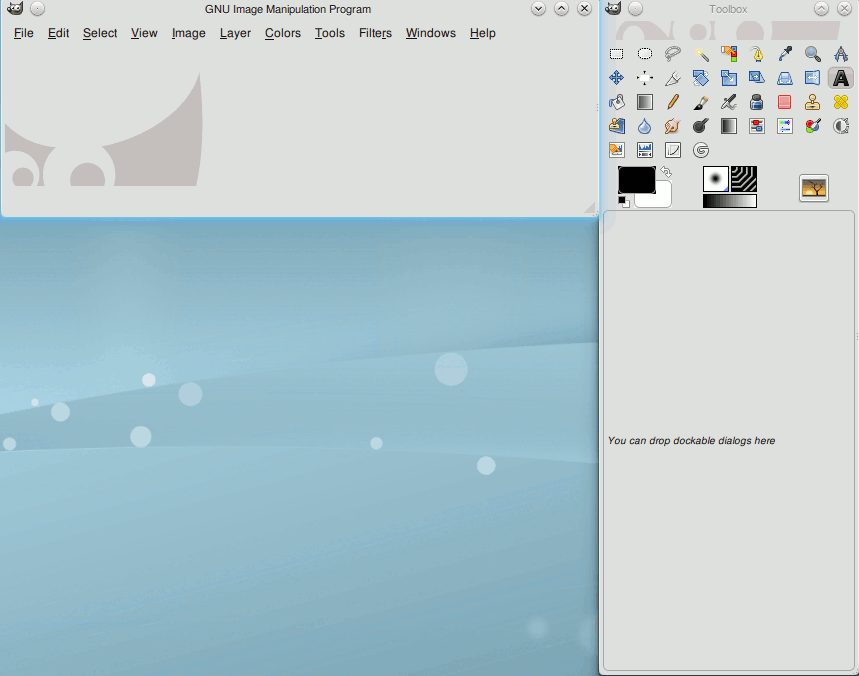Open the Windows menu
The image size is (859, 676).
431,33
